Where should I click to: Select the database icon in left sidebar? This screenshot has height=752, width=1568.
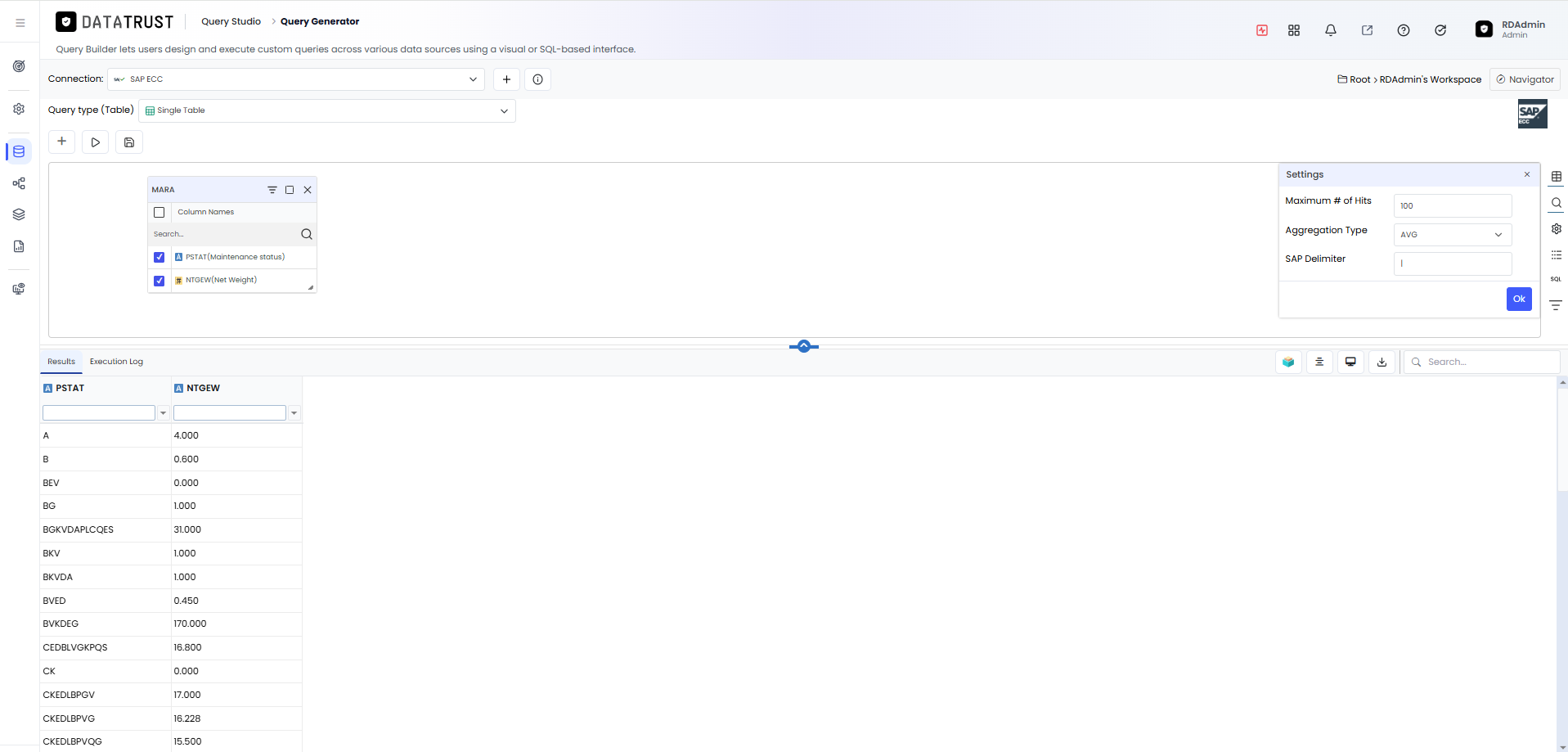19,151
